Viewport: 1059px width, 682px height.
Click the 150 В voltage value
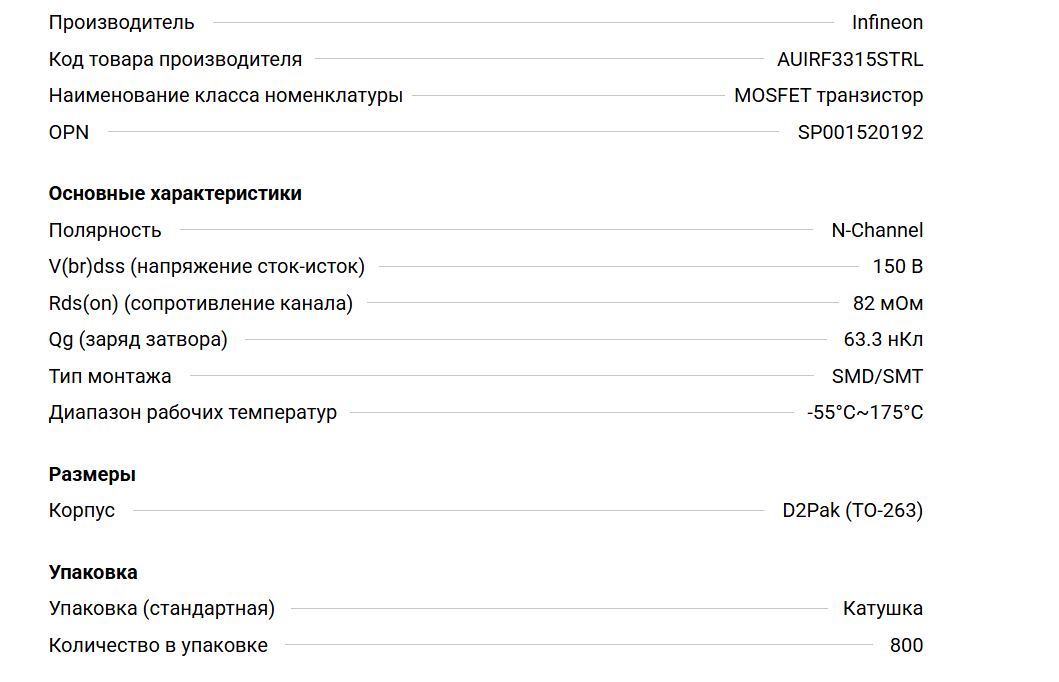click(898, 267)
